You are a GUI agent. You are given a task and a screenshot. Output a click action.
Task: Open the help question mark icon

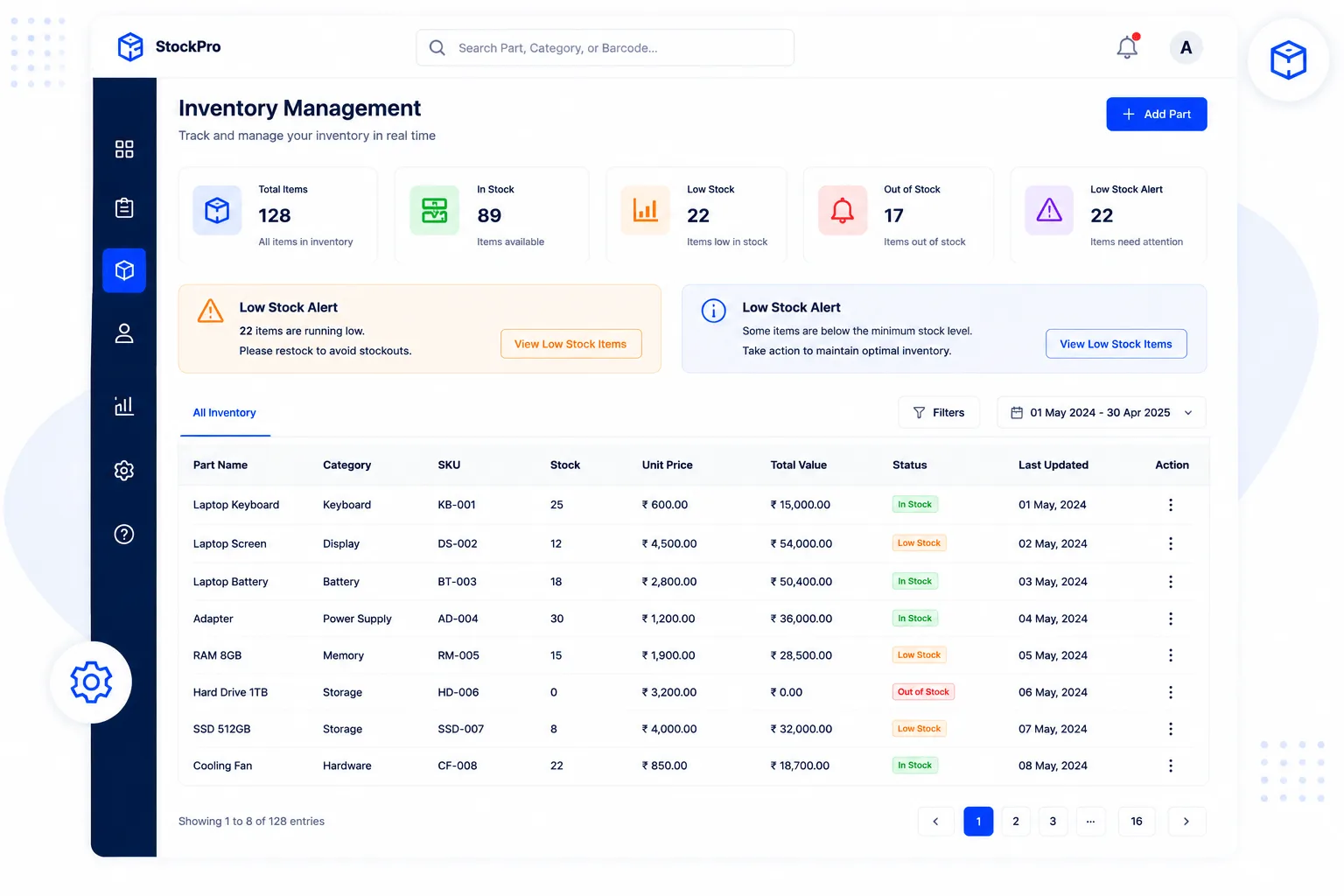pyautogui.click(x=124, y=535)
